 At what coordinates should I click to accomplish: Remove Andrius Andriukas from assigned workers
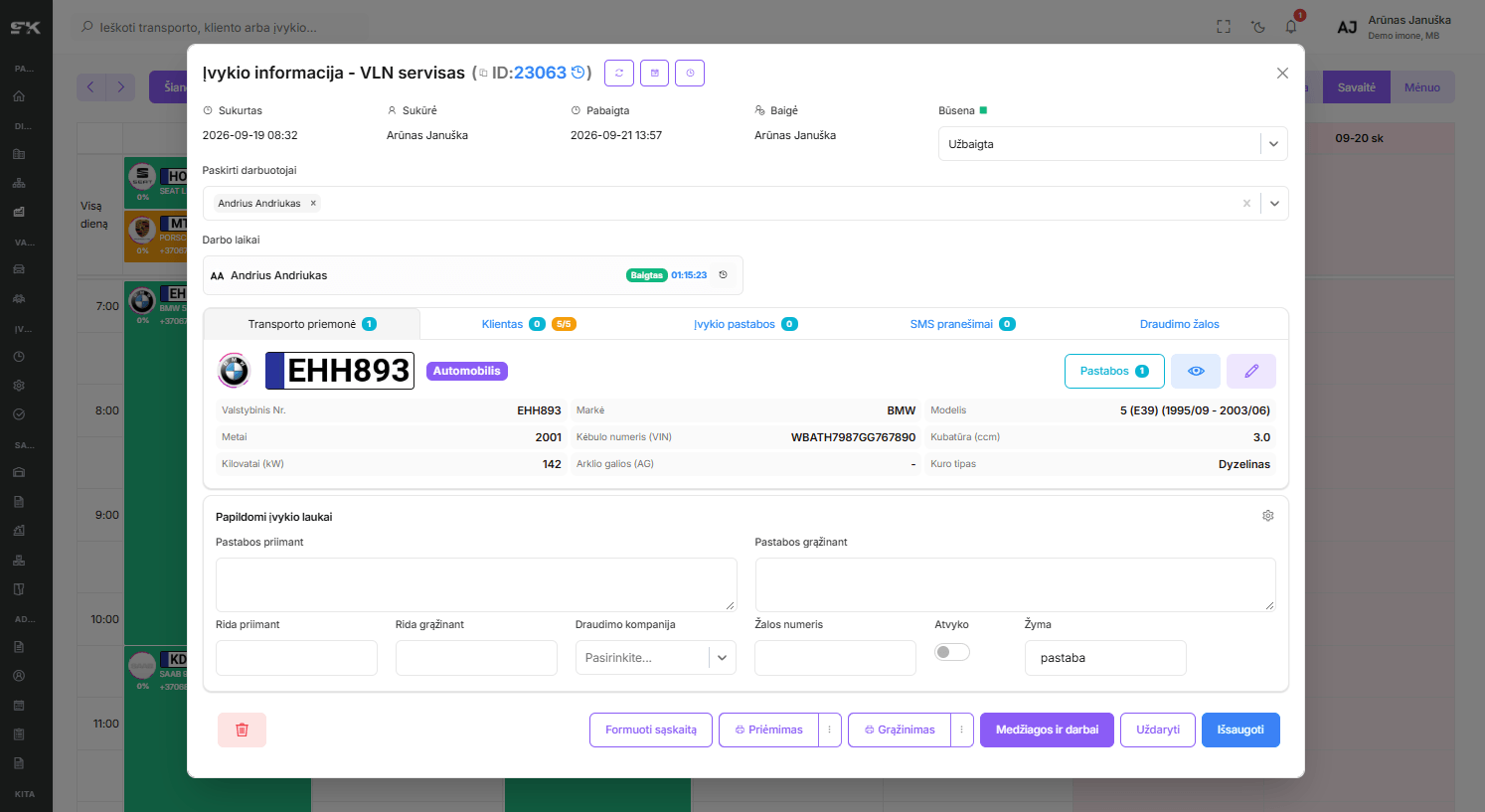[313, 203]
